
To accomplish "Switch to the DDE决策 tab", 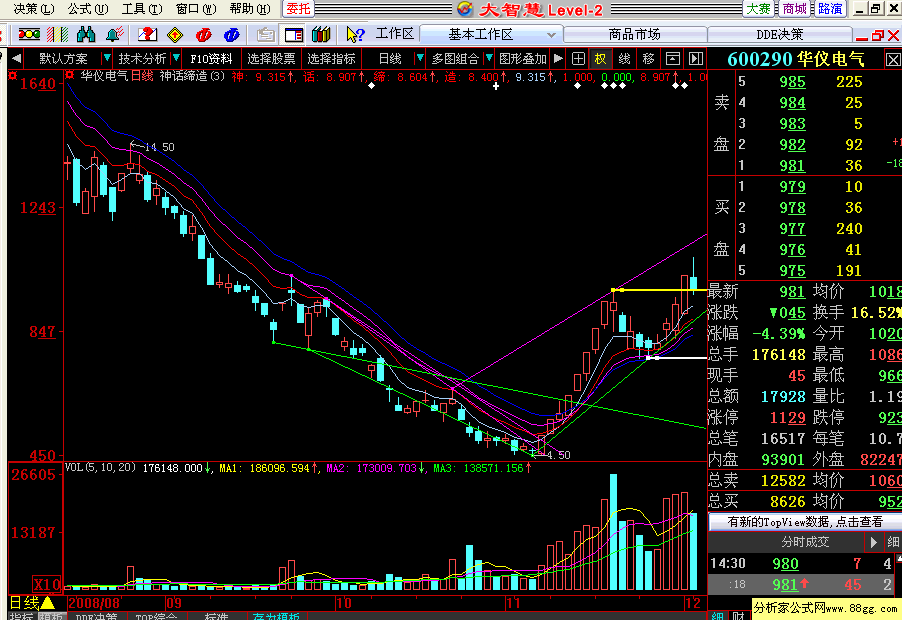I will 779,35.
